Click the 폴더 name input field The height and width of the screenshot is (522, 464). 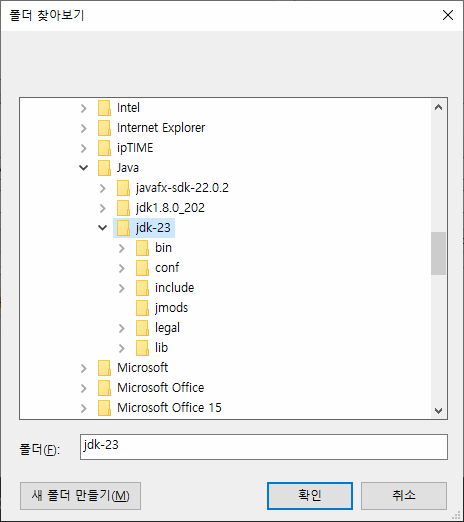264,447
